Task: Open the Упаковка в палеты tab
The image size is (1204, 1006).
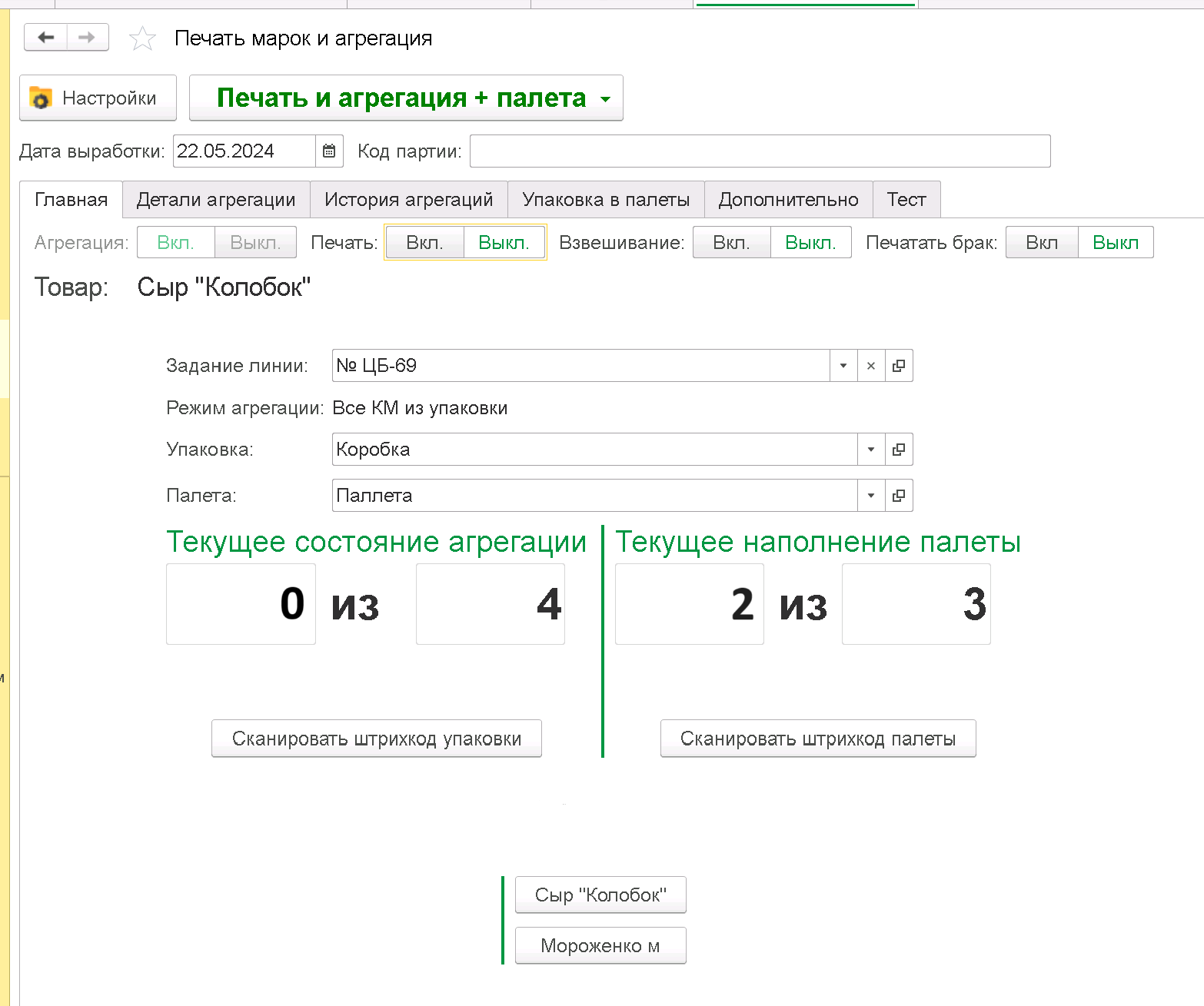Action: click(x=606, y=200)
